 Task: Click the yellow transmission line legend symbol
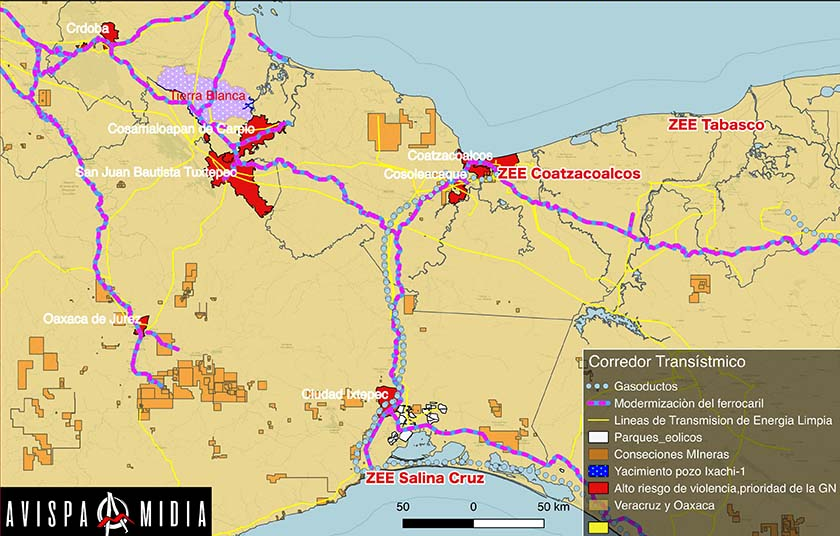tap(597, 420)
